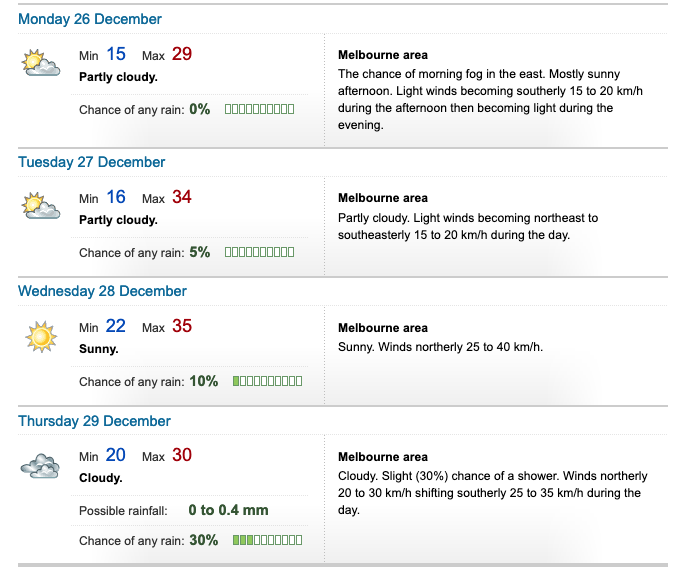Click Thursday's cloudy weather icon
Screen dimensions: 676x571
coord(40,466)
